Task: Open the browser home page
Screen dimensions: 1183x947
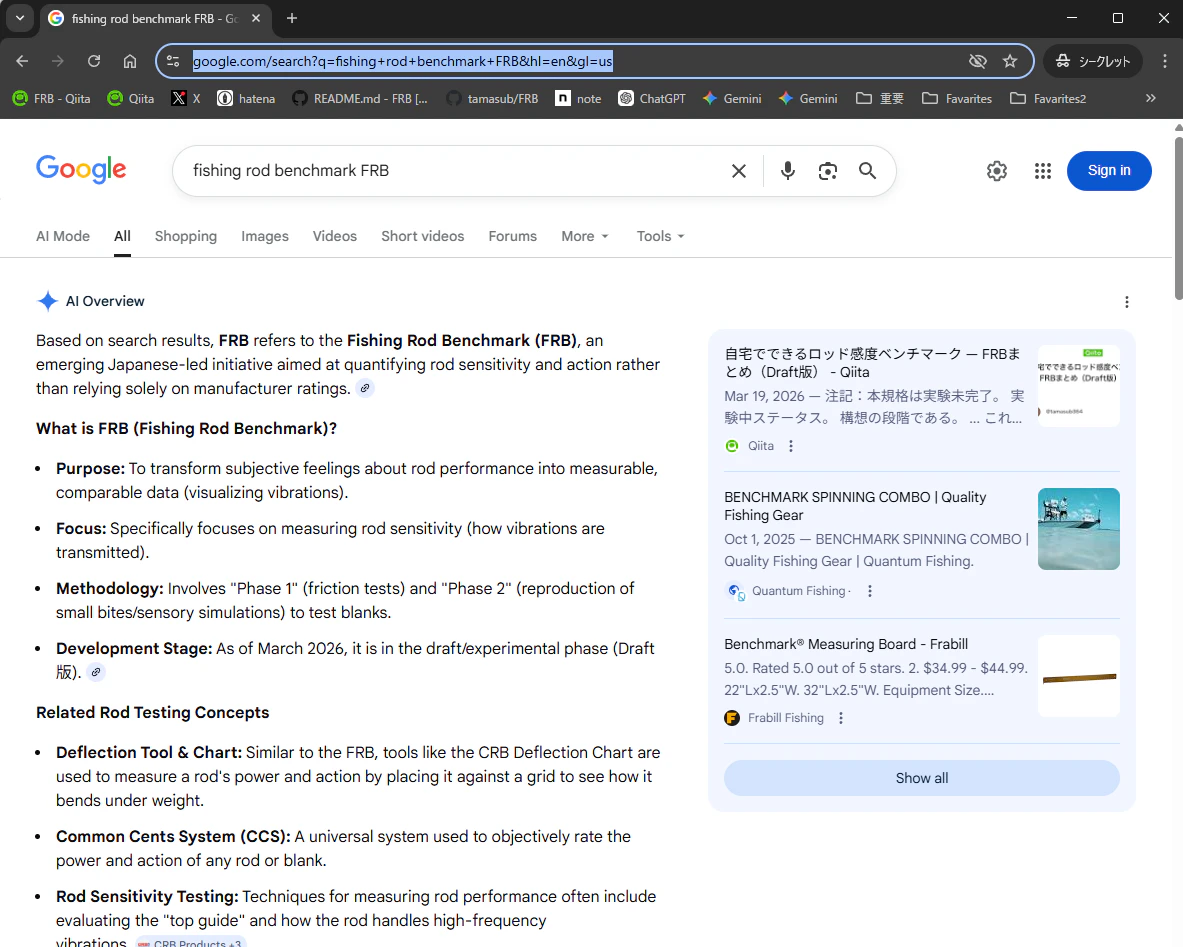Action: coord(131,61)
